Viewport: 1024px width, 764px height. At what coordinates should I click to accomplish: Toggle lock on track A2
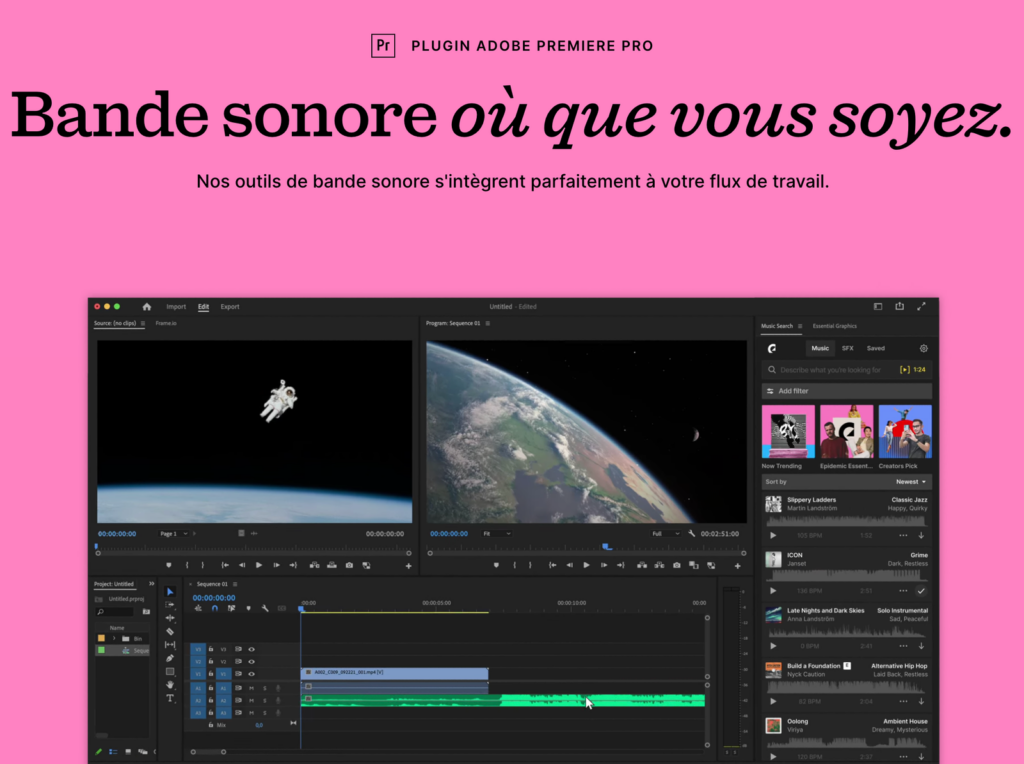211,701
